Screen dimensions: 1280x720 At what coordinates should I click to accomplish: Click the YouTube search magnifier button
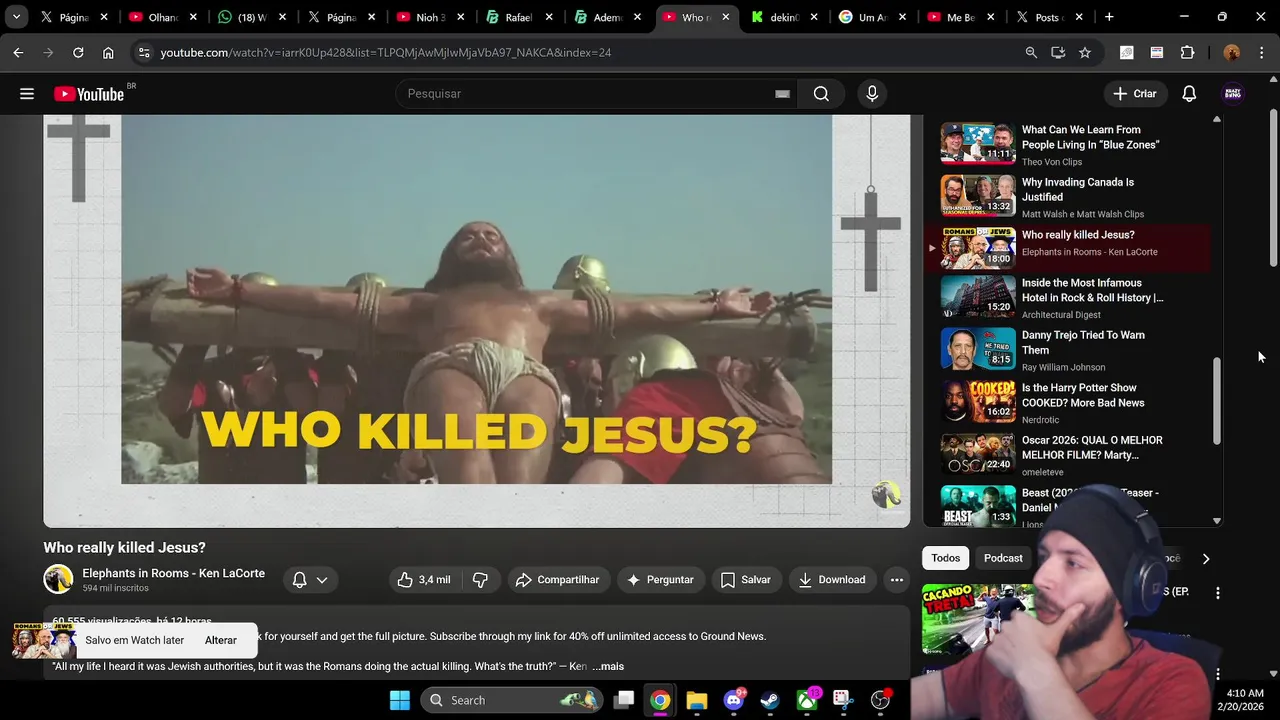821,94
